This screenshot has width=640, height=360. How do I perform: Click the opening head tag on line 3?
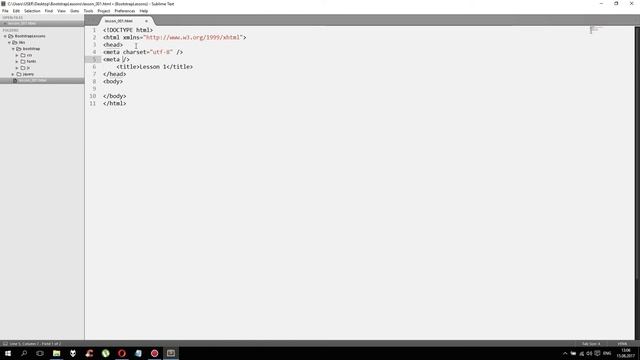coord(113,45)
